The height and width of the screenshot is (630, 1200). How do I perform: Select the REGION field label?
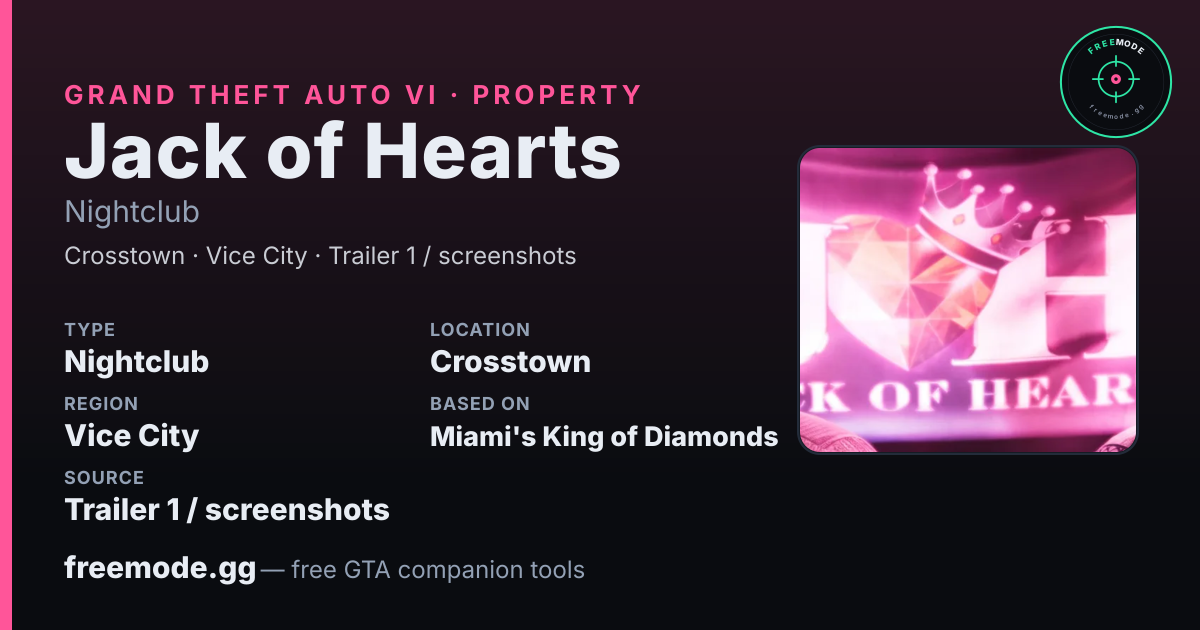[101, 404]
